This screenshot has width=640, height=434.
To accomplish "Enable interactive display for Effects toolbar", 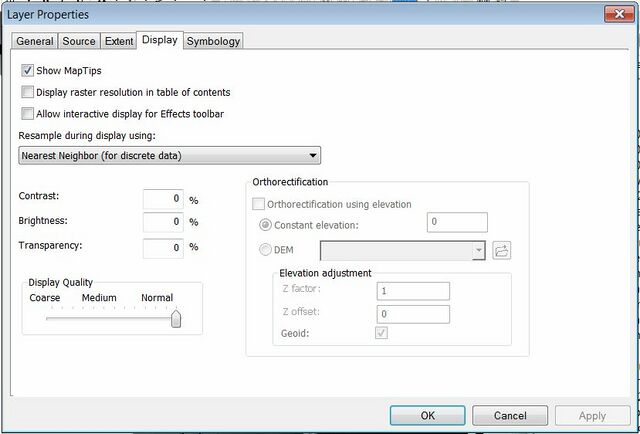I will 27,114.
